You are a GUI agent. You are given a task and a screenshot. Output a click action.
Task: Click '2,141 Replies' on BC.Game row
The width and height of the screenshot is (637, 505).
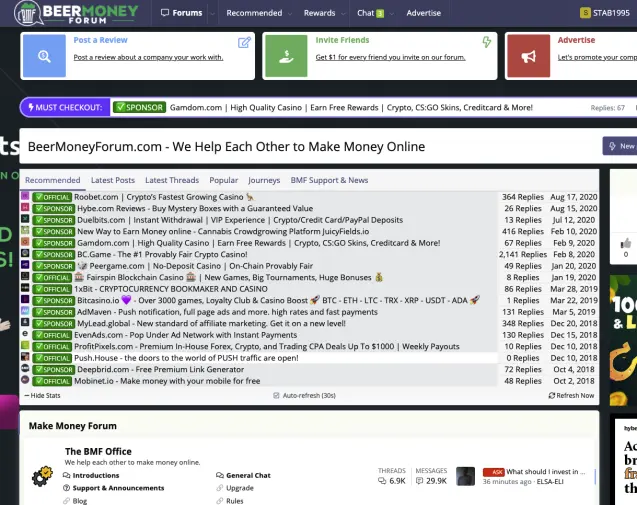(522, 254)
